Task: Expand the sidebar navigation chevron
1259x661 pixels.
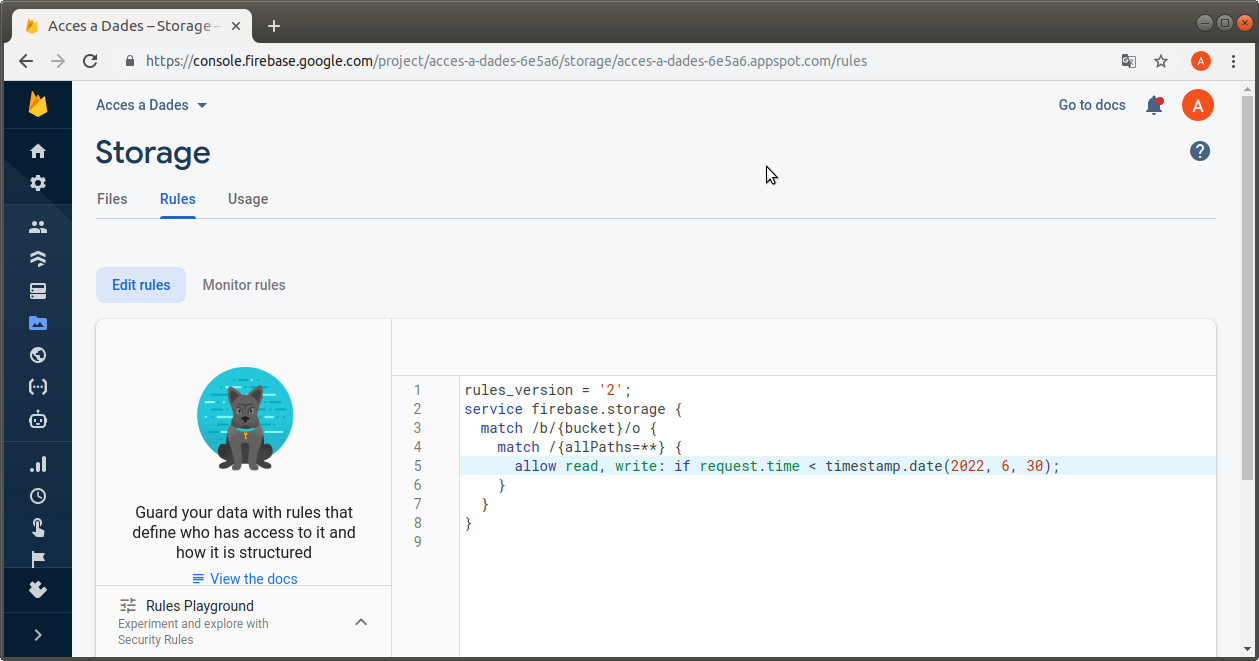Action: 38,635
